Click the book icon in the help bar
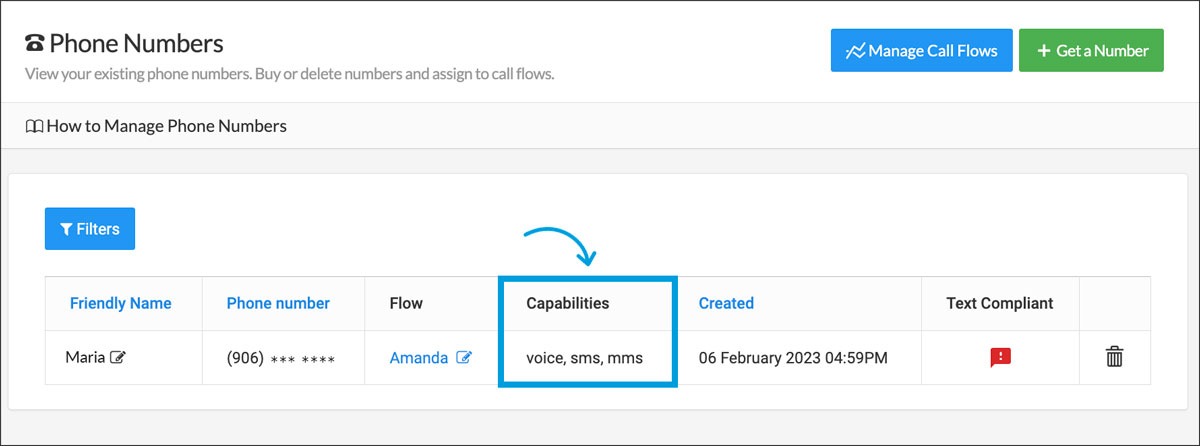The height and width of the screenshot is (446, 1200). (x=34, y=126)
